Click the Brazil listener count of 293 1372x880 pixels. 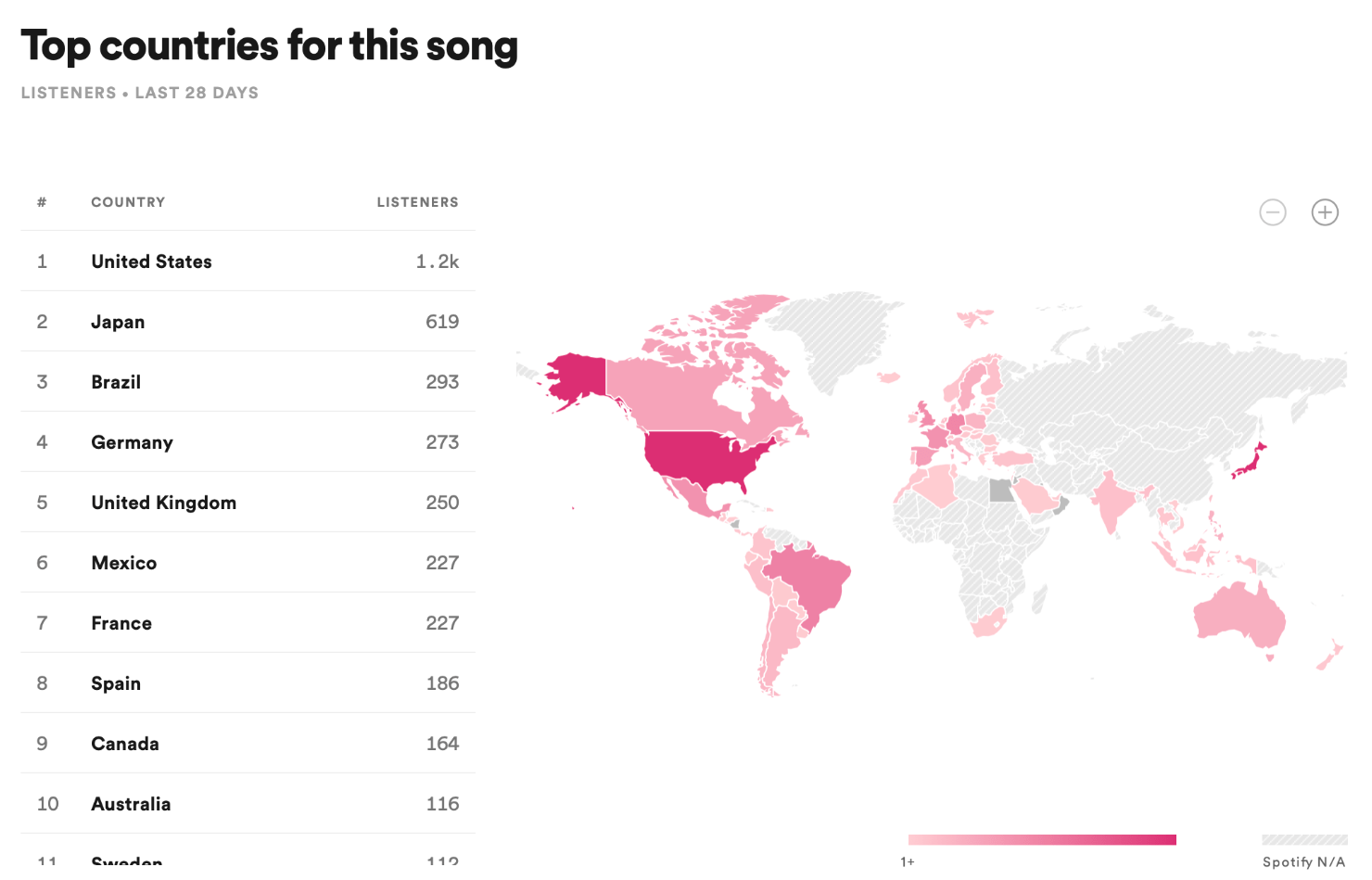click(x=442, y=381)
